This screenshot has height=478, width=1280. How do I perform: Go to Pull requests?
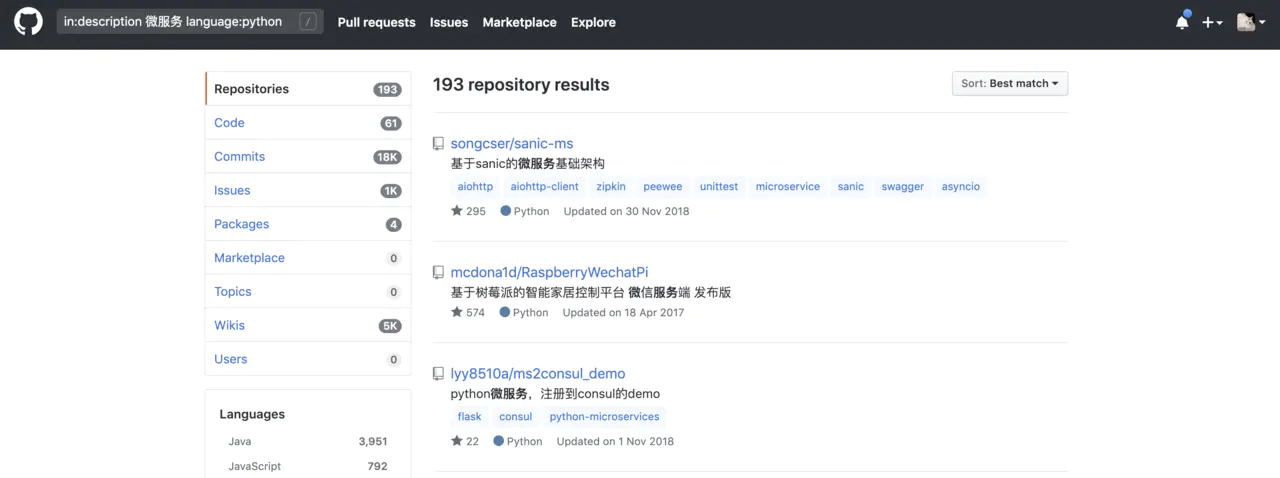(376, 22)
